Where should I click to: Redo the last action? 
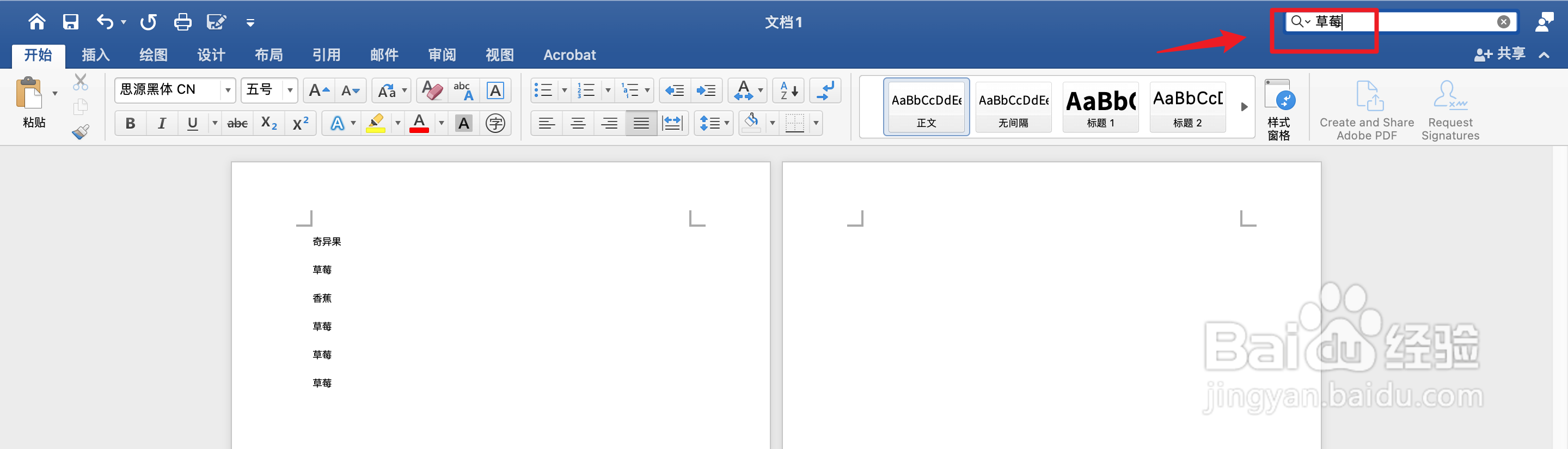[x=149, y=22]
